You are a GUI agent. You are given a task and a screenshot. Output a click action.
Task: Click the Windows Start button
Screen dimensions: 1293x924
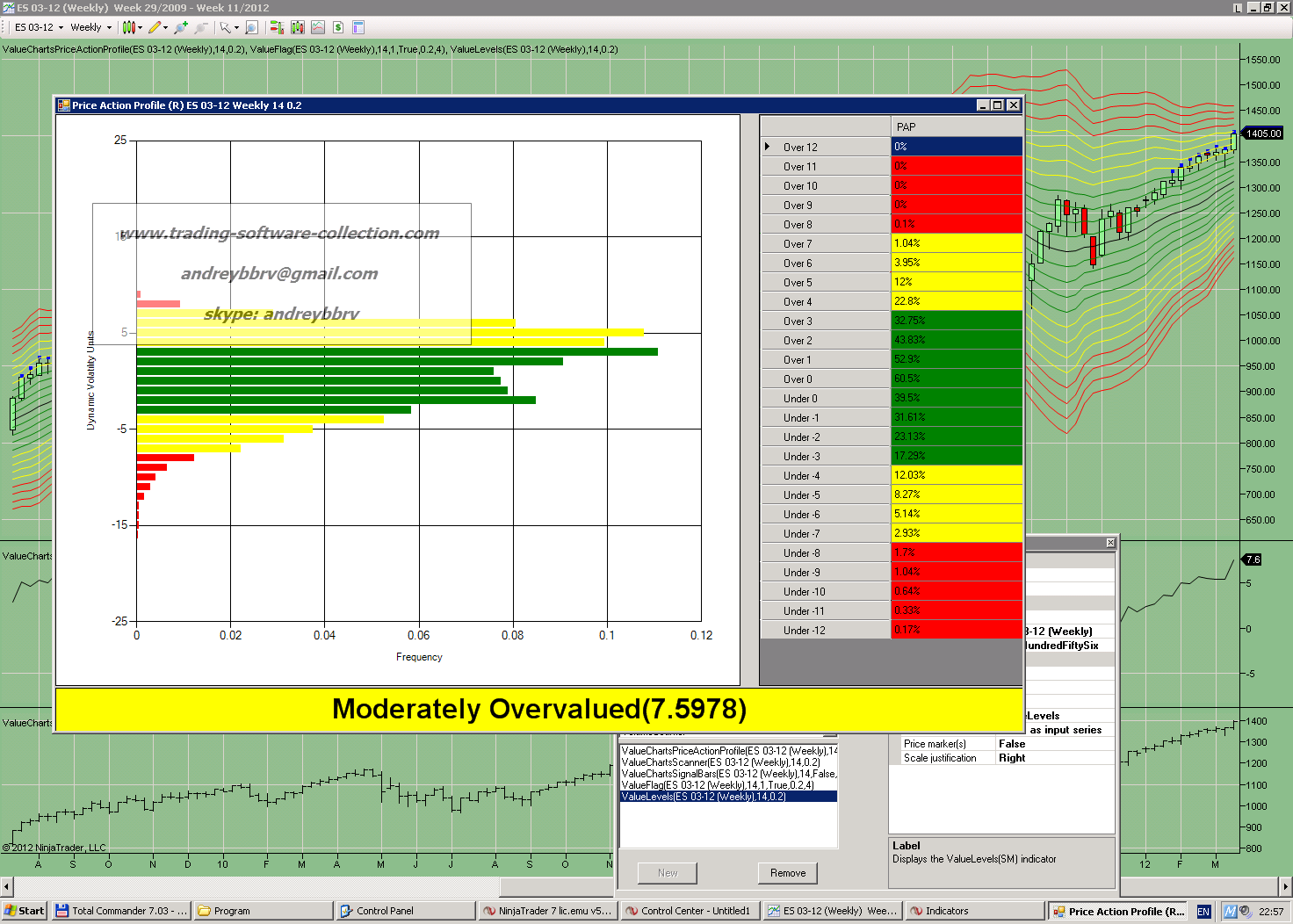[x=25, y=911]
